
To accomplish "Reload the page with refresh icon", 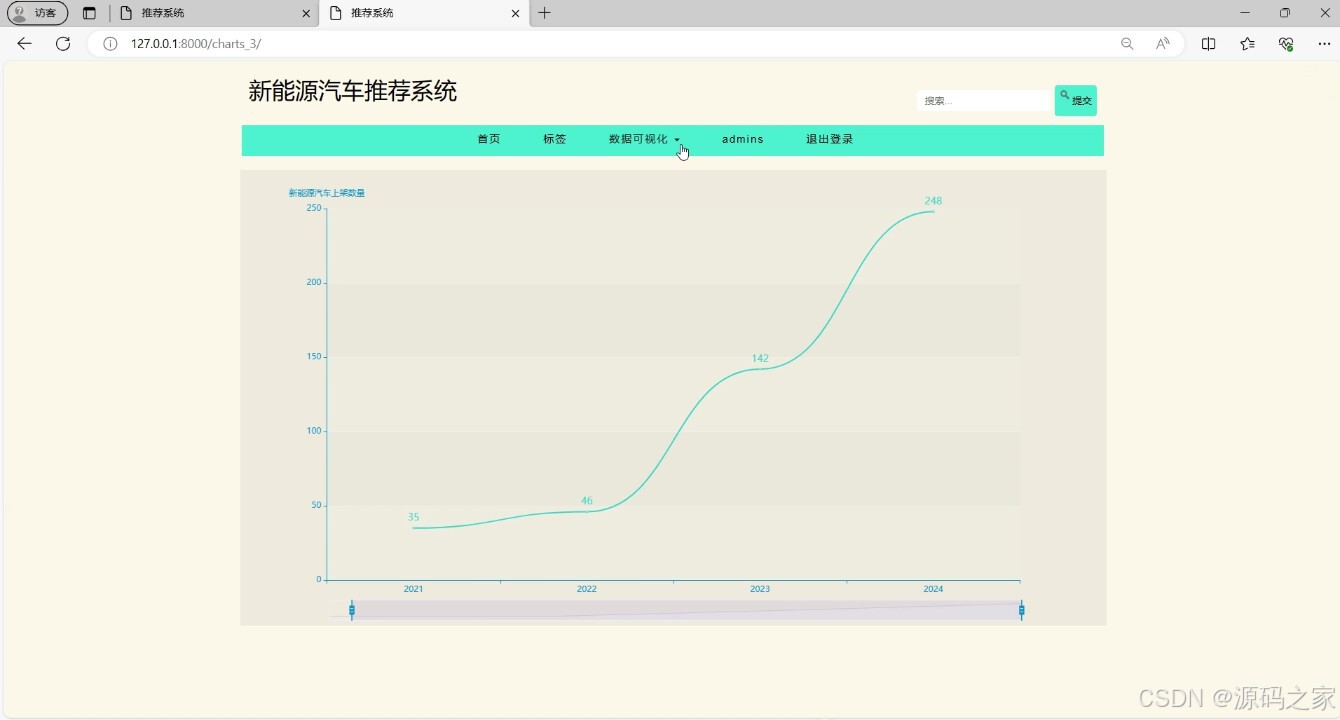I will coord(63,44).
